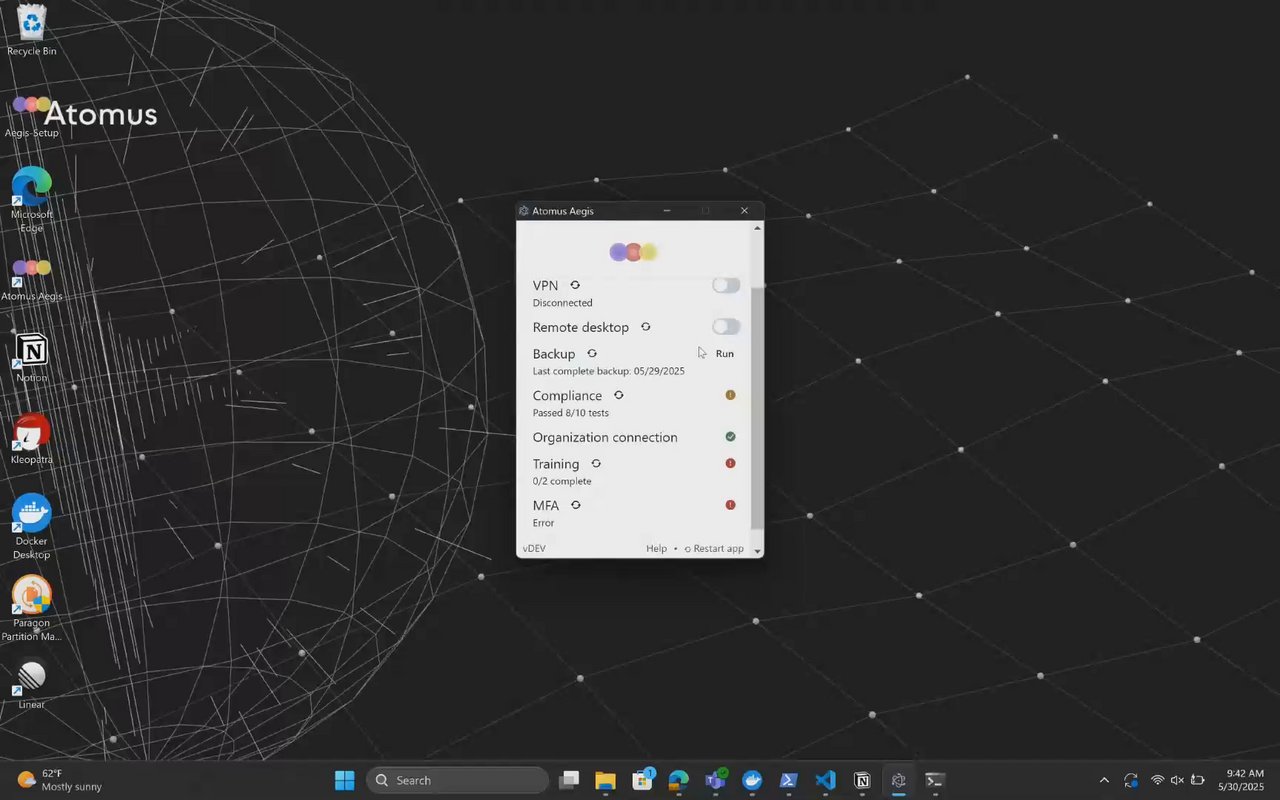Select the Microsoft Edge desktop shortcut
Image resolution: width=1280 pixels, height=800 pixels.
(x=32, y=200)
